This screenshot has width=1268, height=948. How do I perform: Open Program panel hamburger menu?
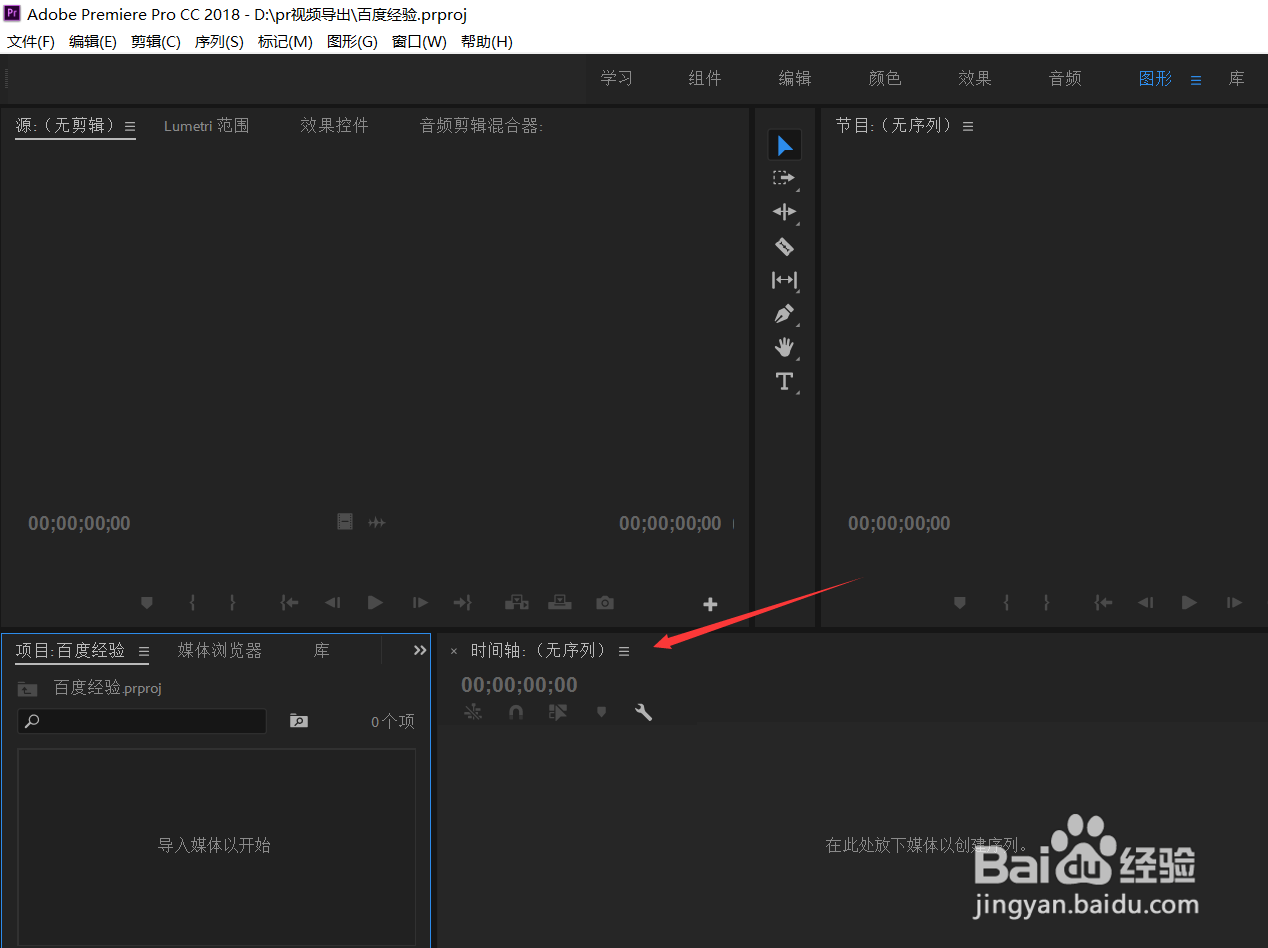(968, 127)
